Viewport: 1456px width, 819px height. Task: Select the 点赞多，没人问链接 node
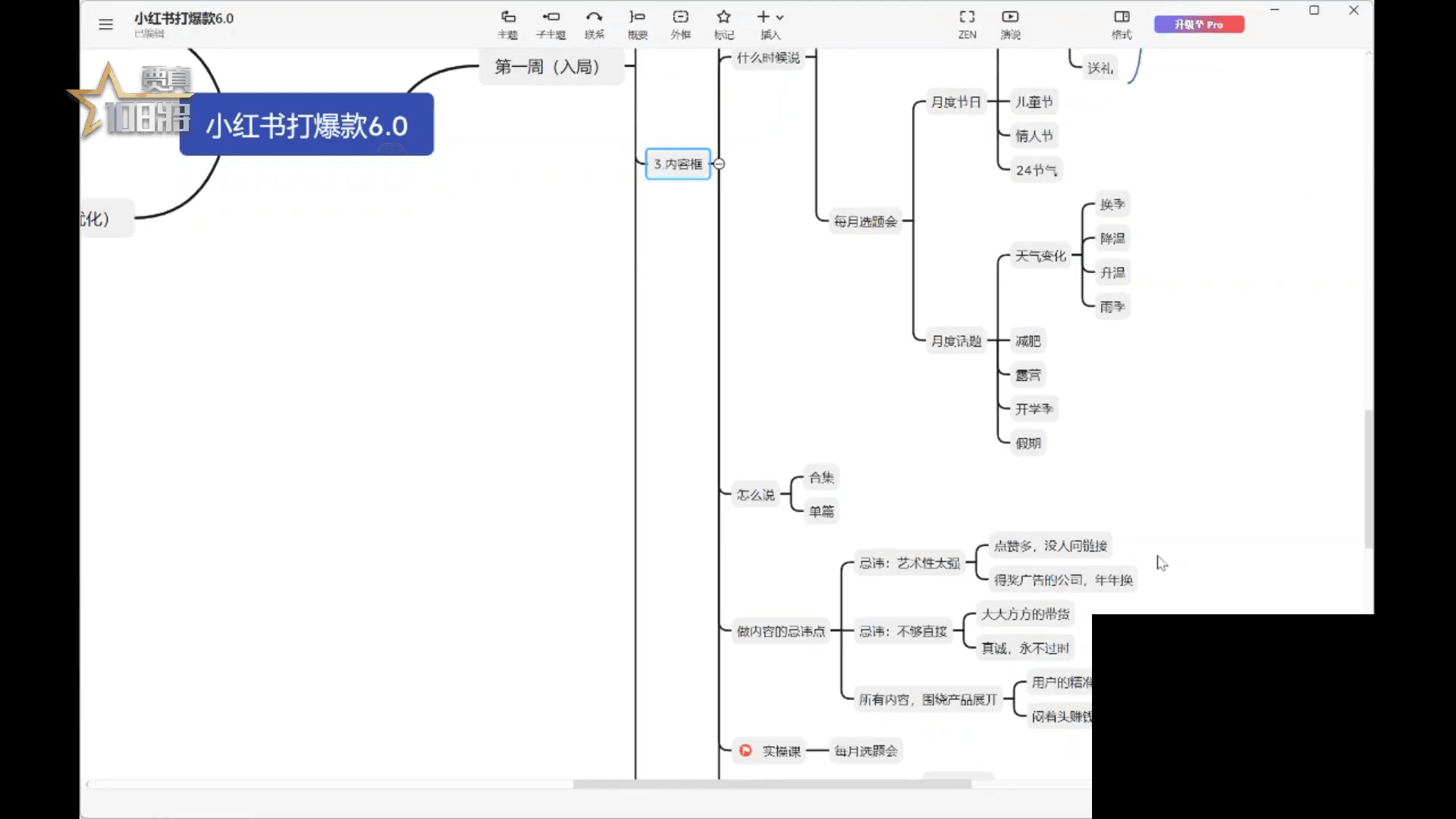1050,546
